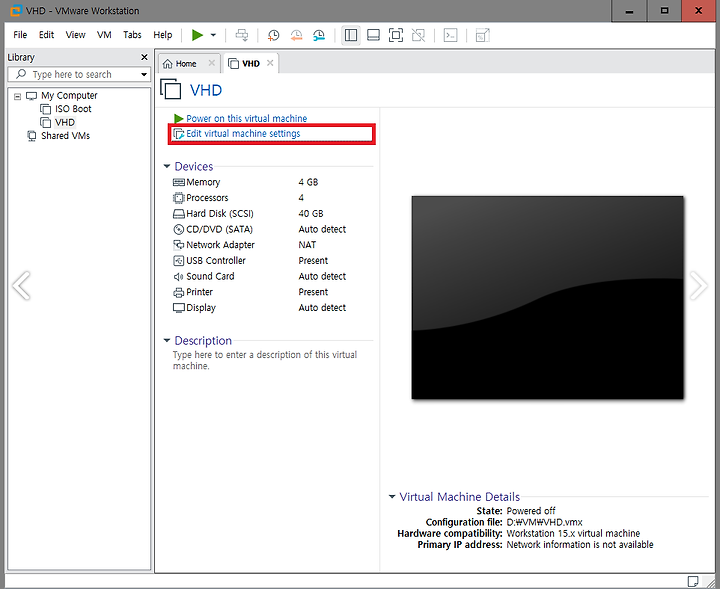Collapse the My Computer tree node

click(17, 96)
